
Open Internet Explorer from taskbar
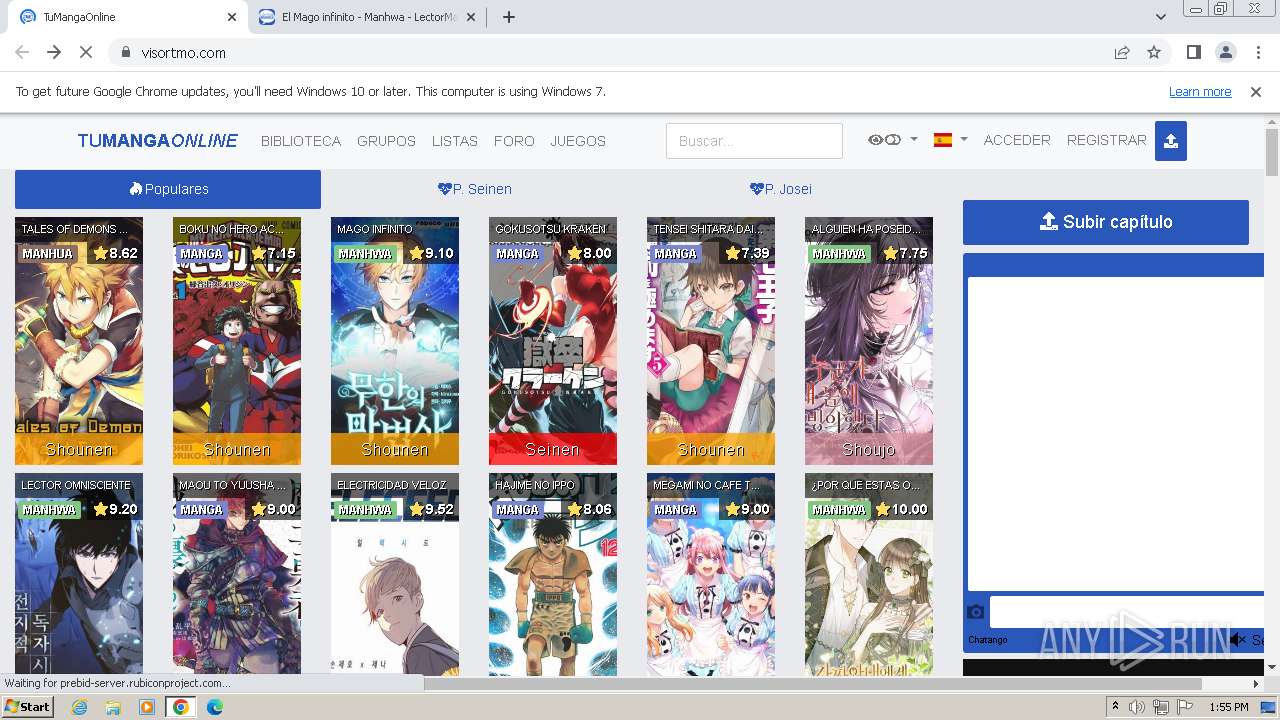pyautogui.click(x=80, y=707)
